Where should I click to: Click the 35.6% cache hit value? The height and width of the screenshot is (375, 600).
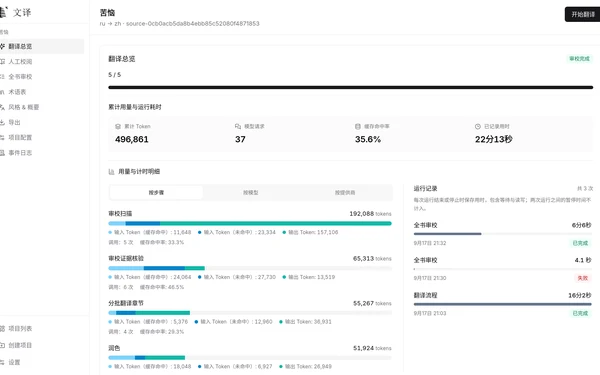(368, 140)
